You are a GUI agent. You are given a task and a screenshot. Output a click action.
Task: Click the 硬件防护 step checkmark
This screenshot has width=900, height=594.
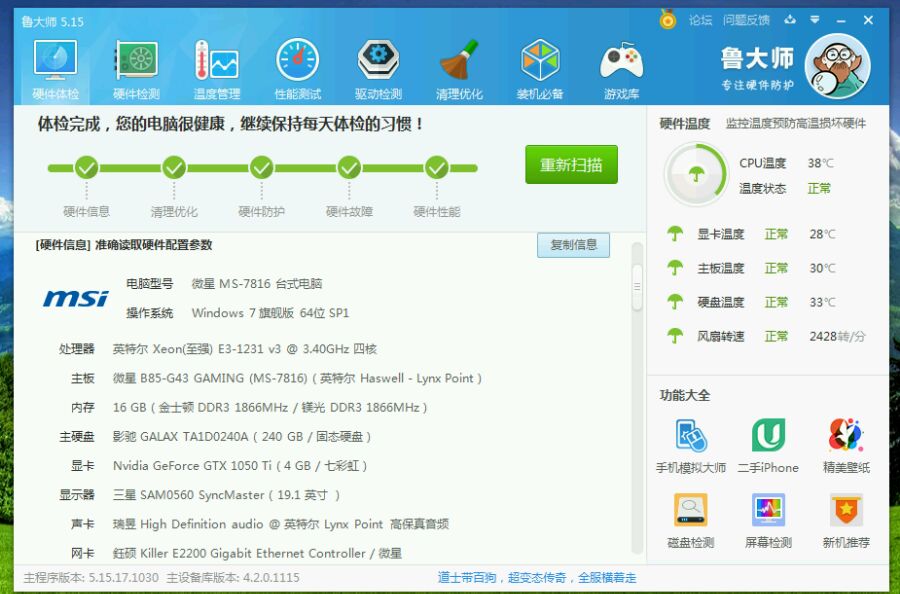pos(261,168)
